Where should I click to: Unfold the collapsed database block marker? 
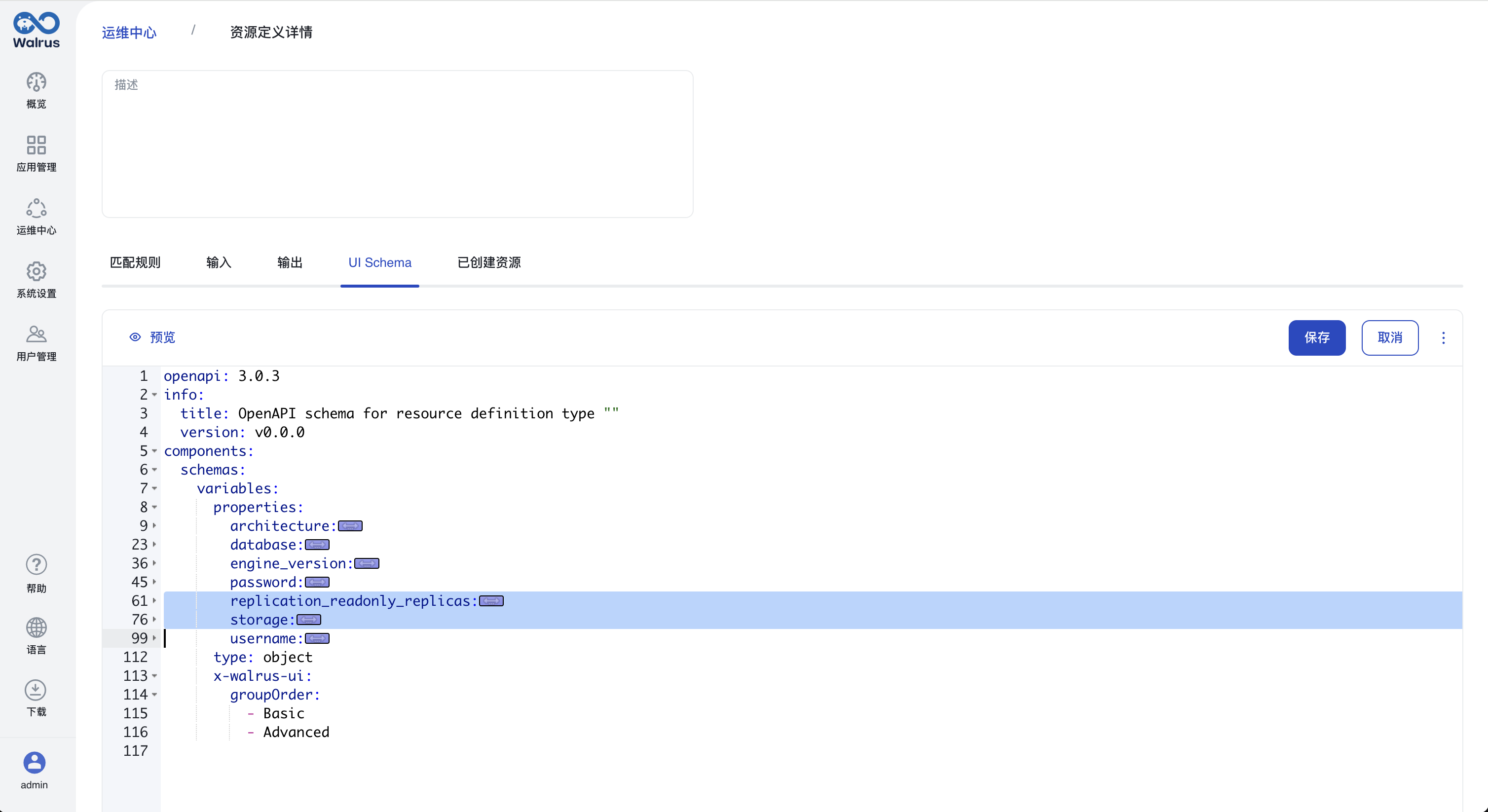317,545
